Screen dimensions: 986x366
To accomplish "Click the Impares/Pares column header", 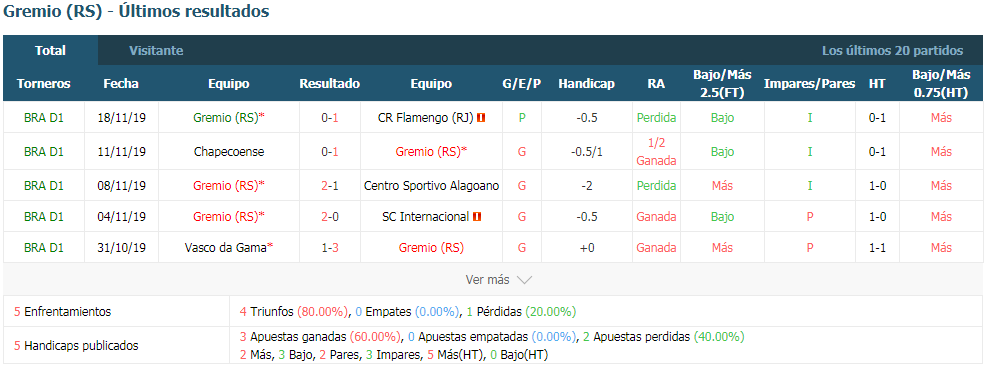I will pyautogui.click(x=809, y=84).
